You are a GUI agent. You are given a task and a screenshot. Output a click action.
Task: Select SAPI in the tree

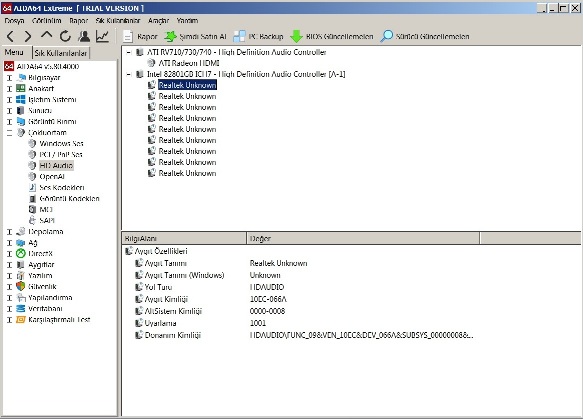point(47,220)
